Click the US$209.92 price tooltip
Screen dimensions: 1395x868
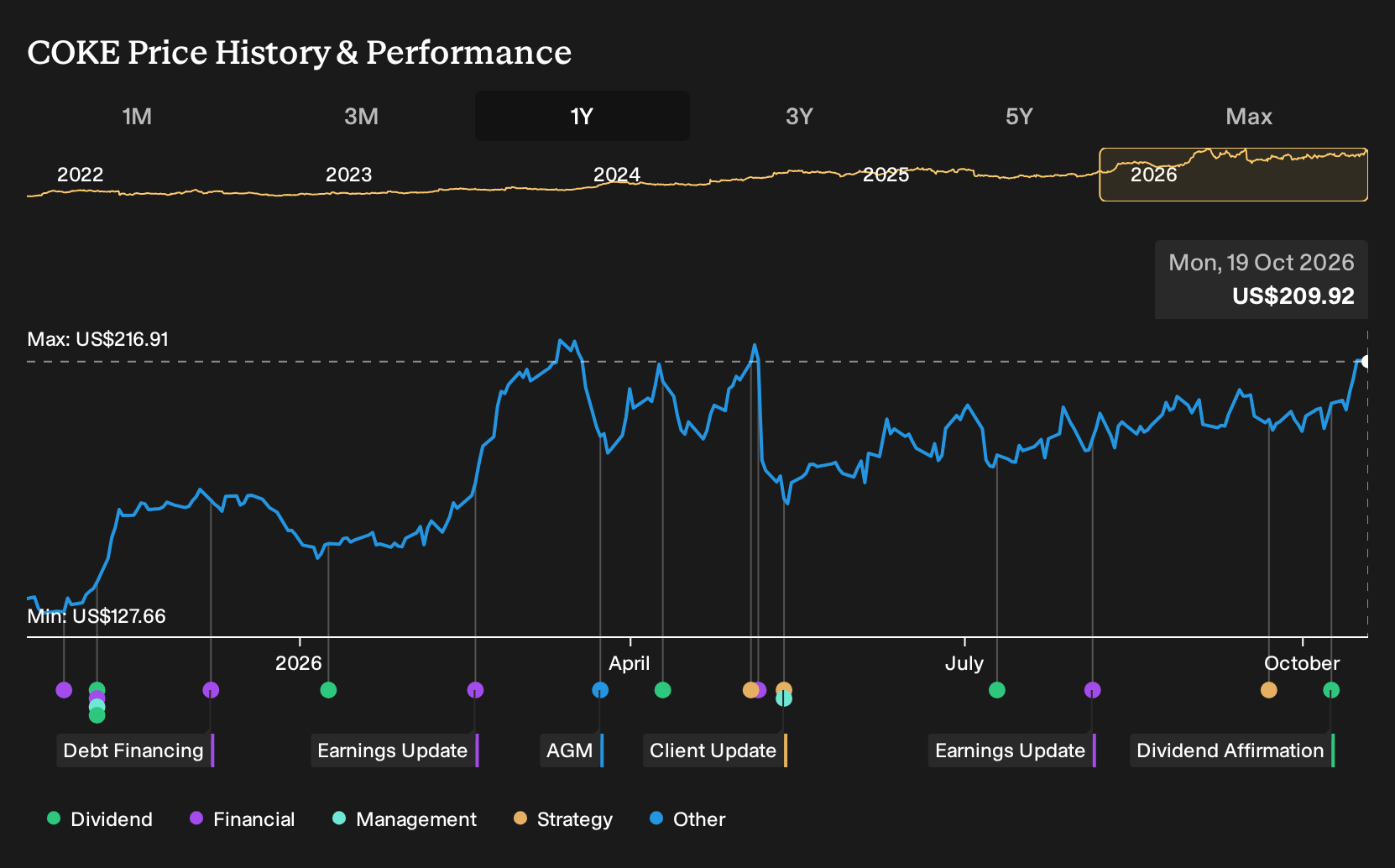pos(1262,280)
